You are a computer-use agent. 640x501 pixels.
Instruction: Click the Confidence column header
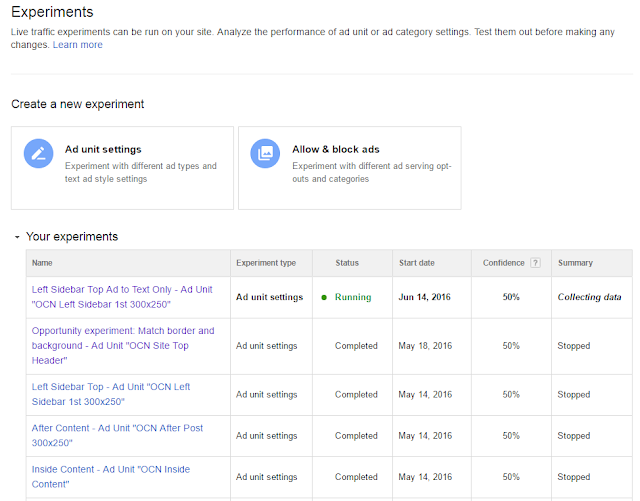point(503,263)
